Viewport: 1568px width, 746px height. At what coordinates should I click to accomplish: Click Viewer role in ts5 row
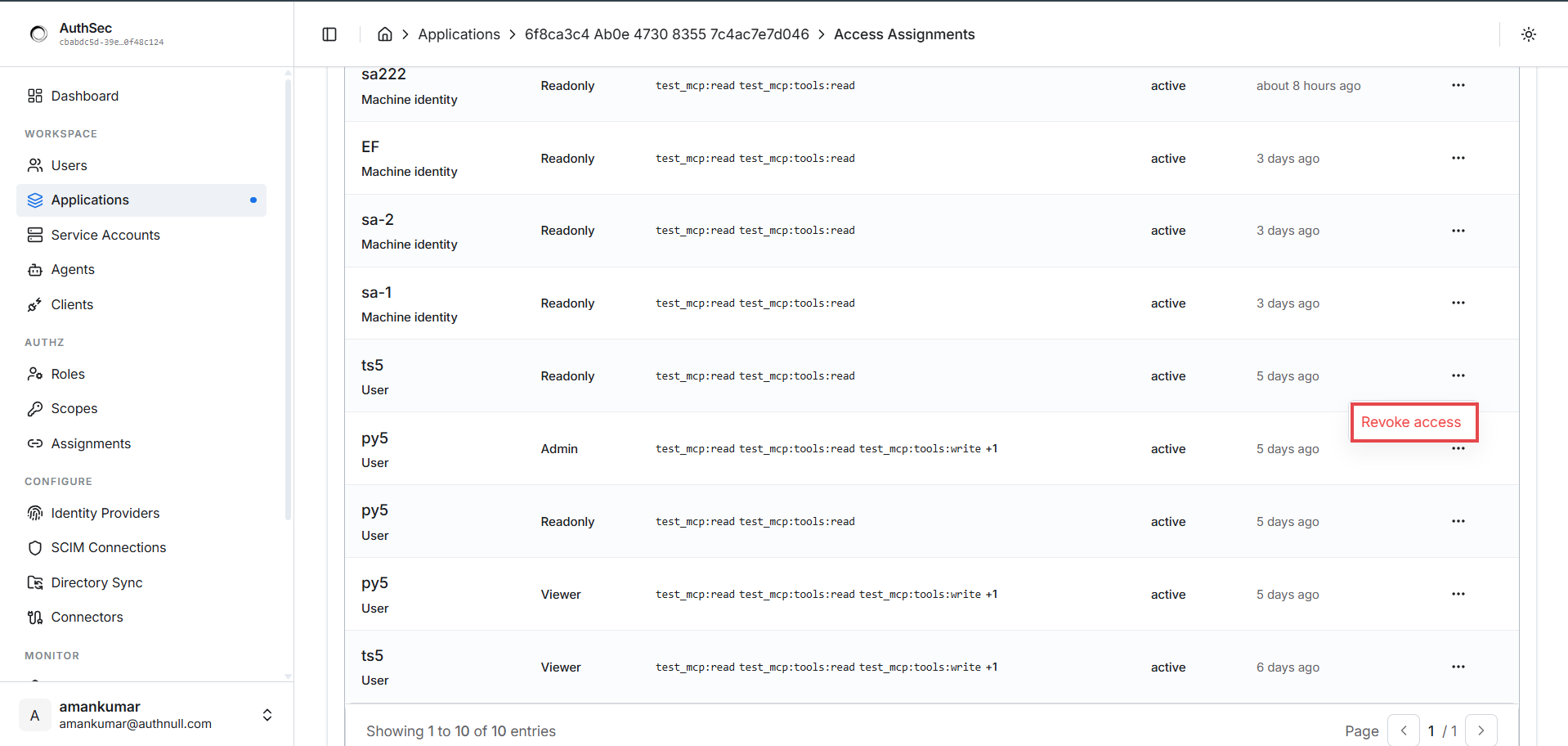click(x=561, y=667)
